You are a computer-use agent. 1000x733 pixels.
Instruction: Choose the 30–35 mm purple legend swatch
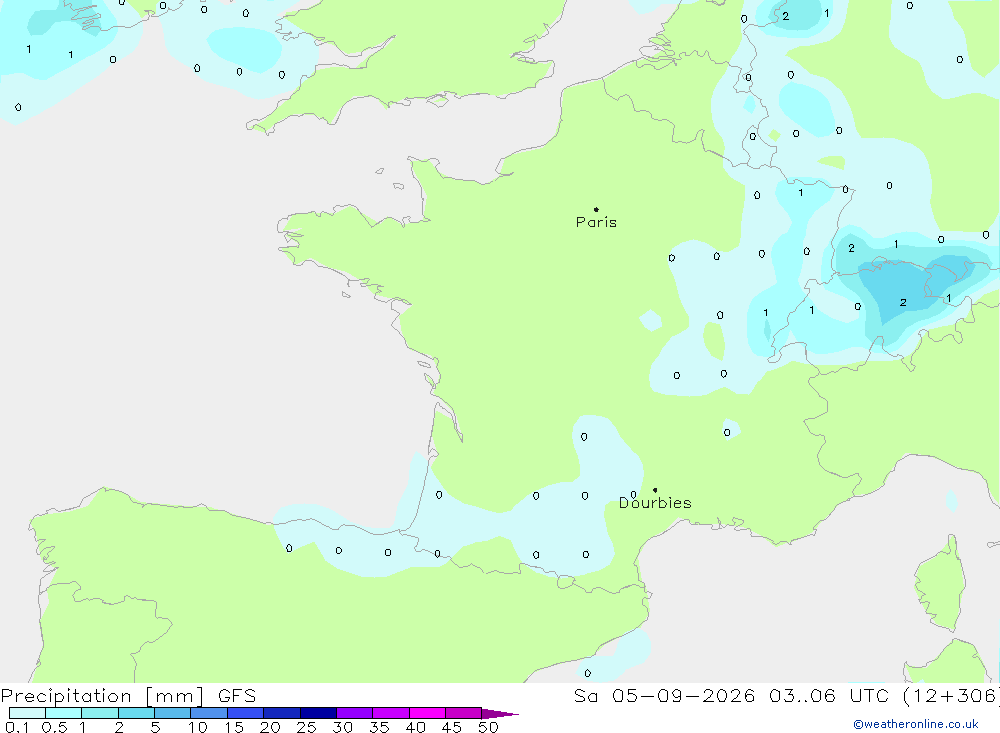(355, 713)
